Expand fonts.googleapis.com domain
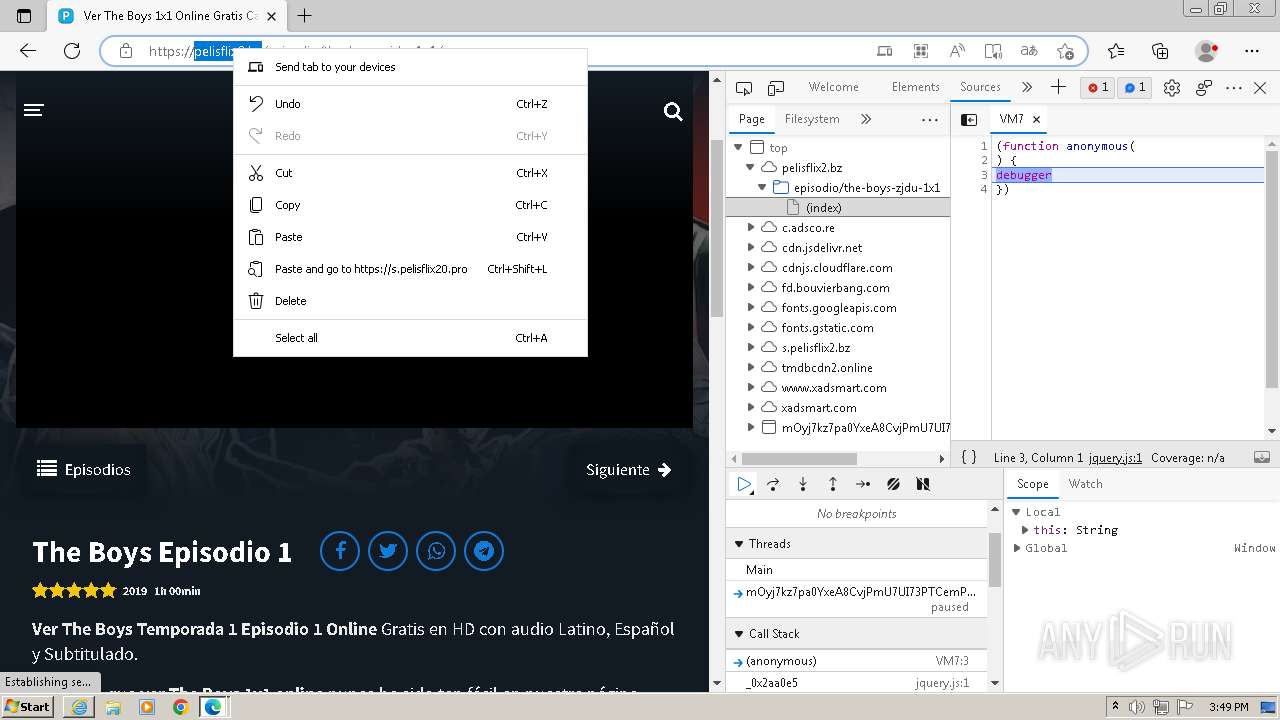 click(751, 307)
